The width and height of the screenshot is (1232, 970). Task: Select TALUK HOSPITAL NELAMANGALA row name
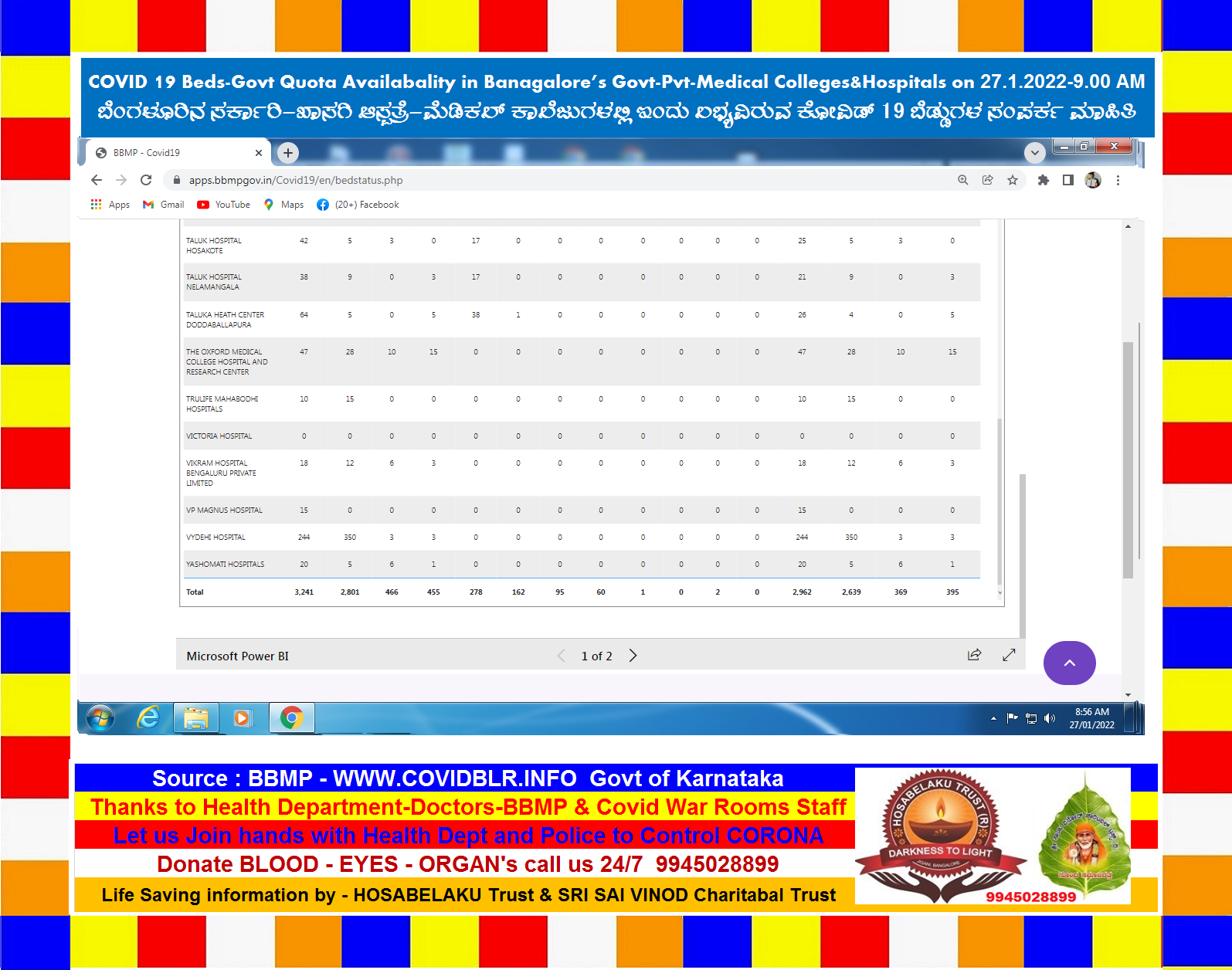coord(214,282)
